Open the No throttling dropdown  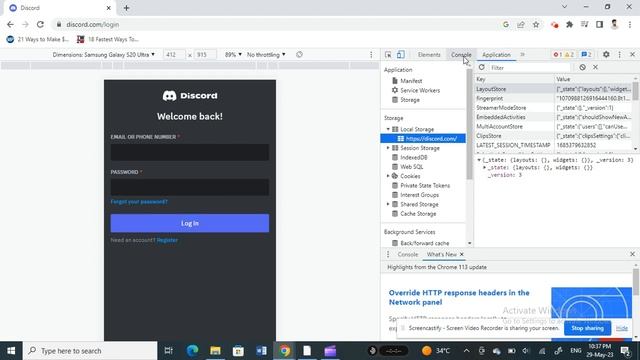266,55
